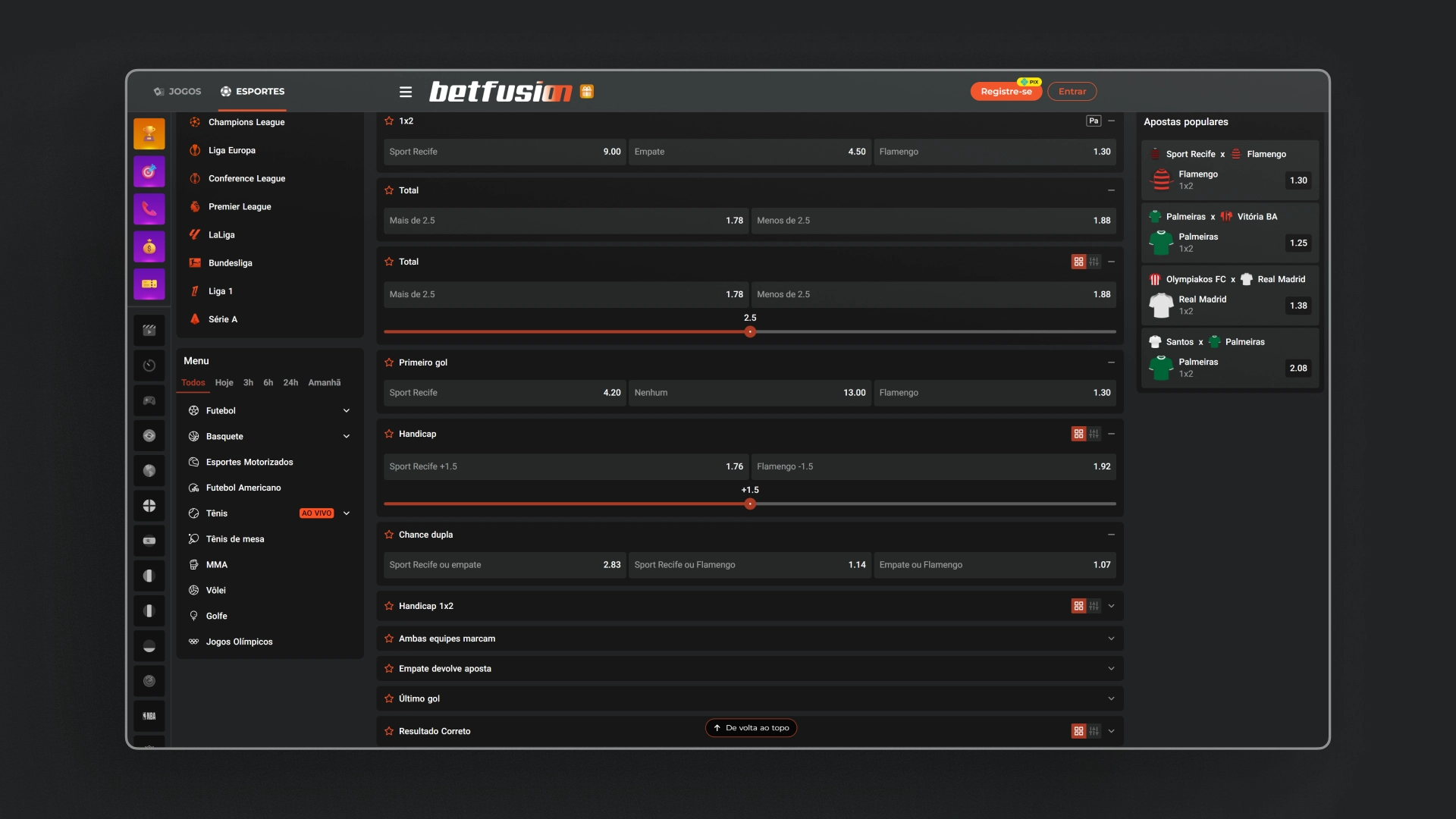Click the money bag bonus icon
1456x819 pixels.
pos(149,246)
